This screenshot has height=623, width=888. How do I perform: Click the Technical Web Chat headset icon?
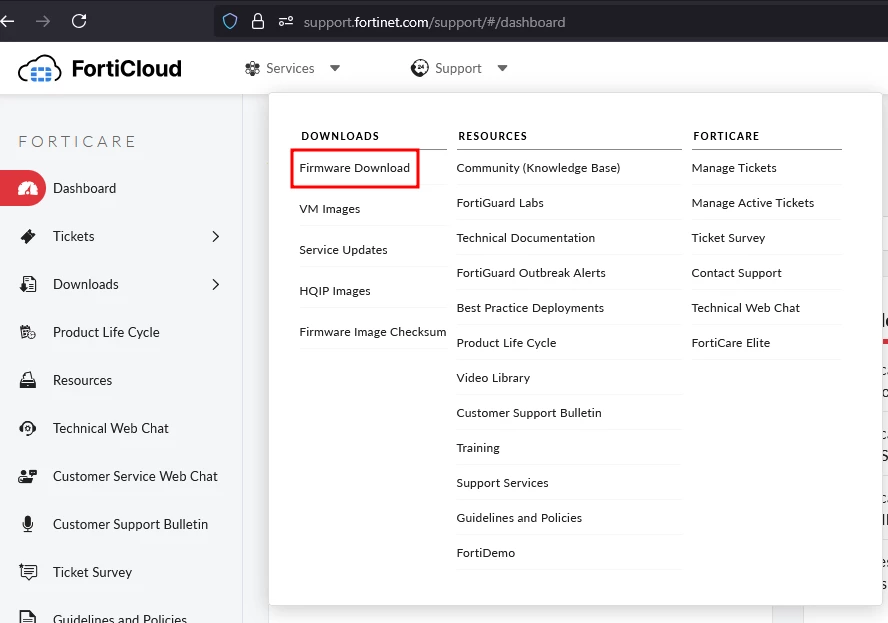[28, 428]
